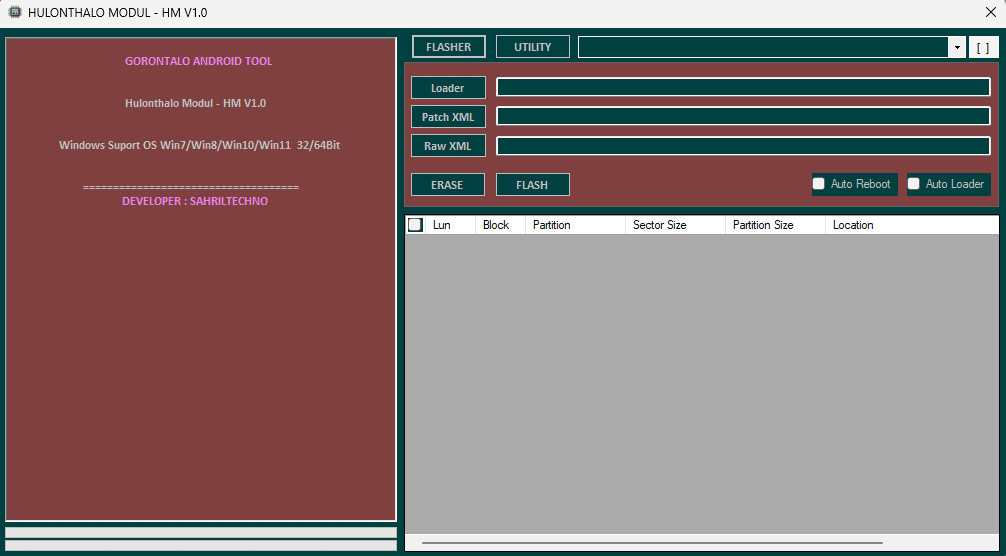Tick the select-all checkbox in table header
Screen dimensions: 1006x556
tap(415, 225)
